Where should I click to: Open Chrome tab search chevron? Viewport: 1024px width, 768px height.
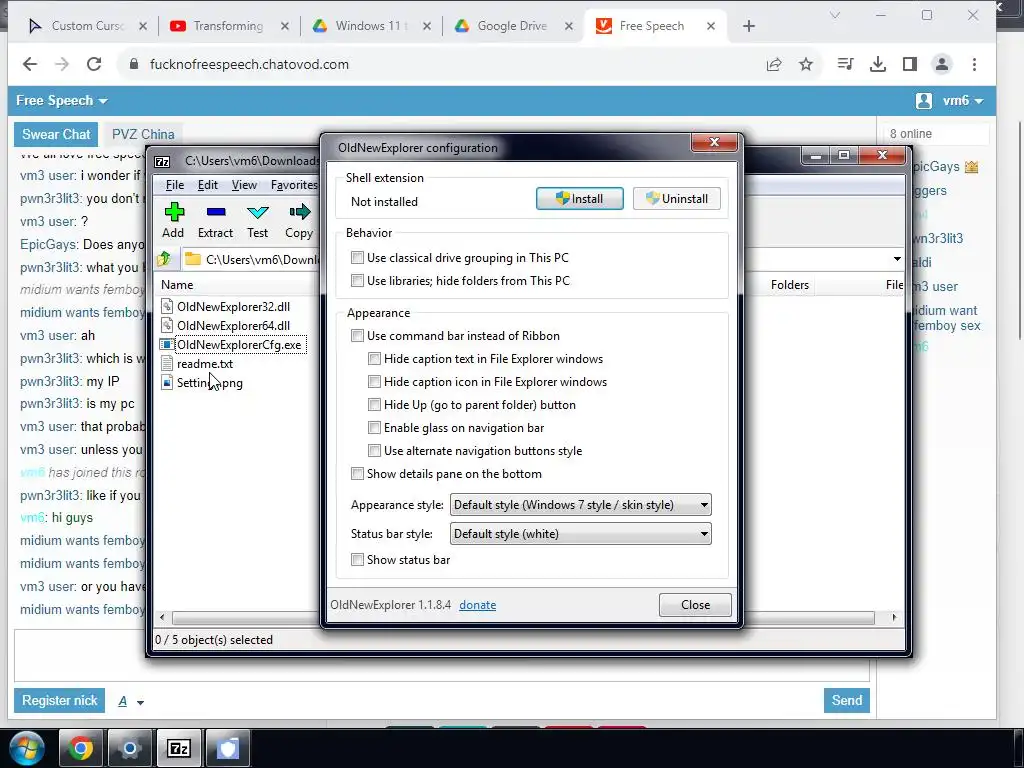click(835, 15)
